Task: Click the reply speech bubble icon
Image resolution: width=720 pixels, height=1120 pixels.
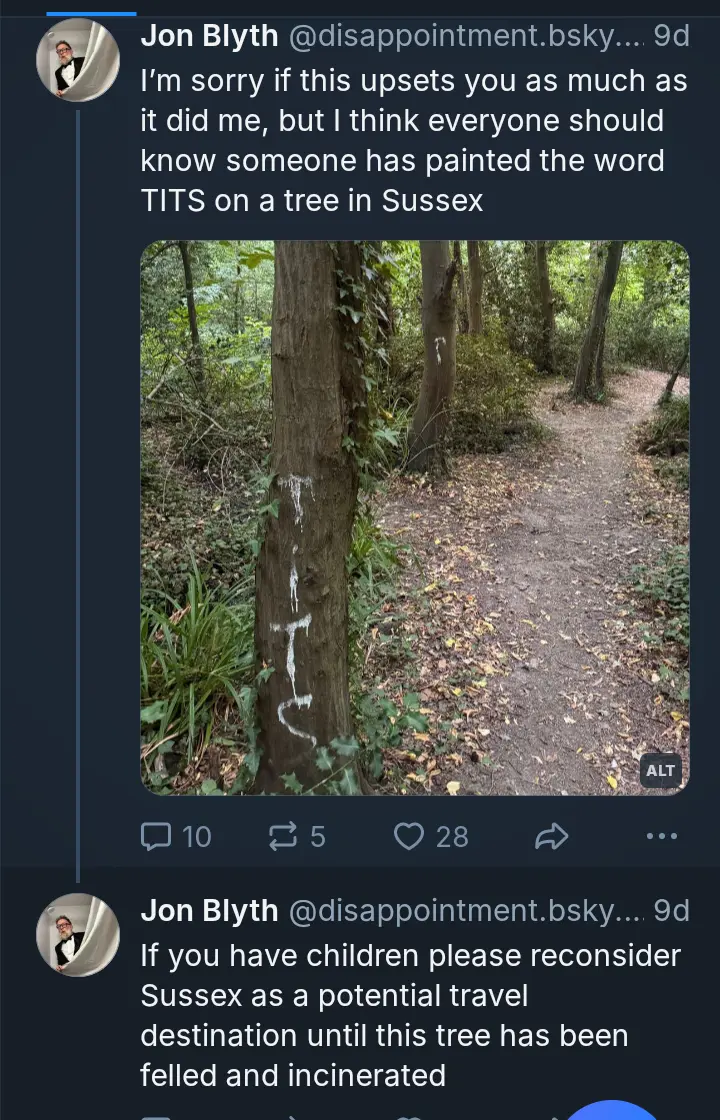Action: pyautogui.click(x=157, y=836)
